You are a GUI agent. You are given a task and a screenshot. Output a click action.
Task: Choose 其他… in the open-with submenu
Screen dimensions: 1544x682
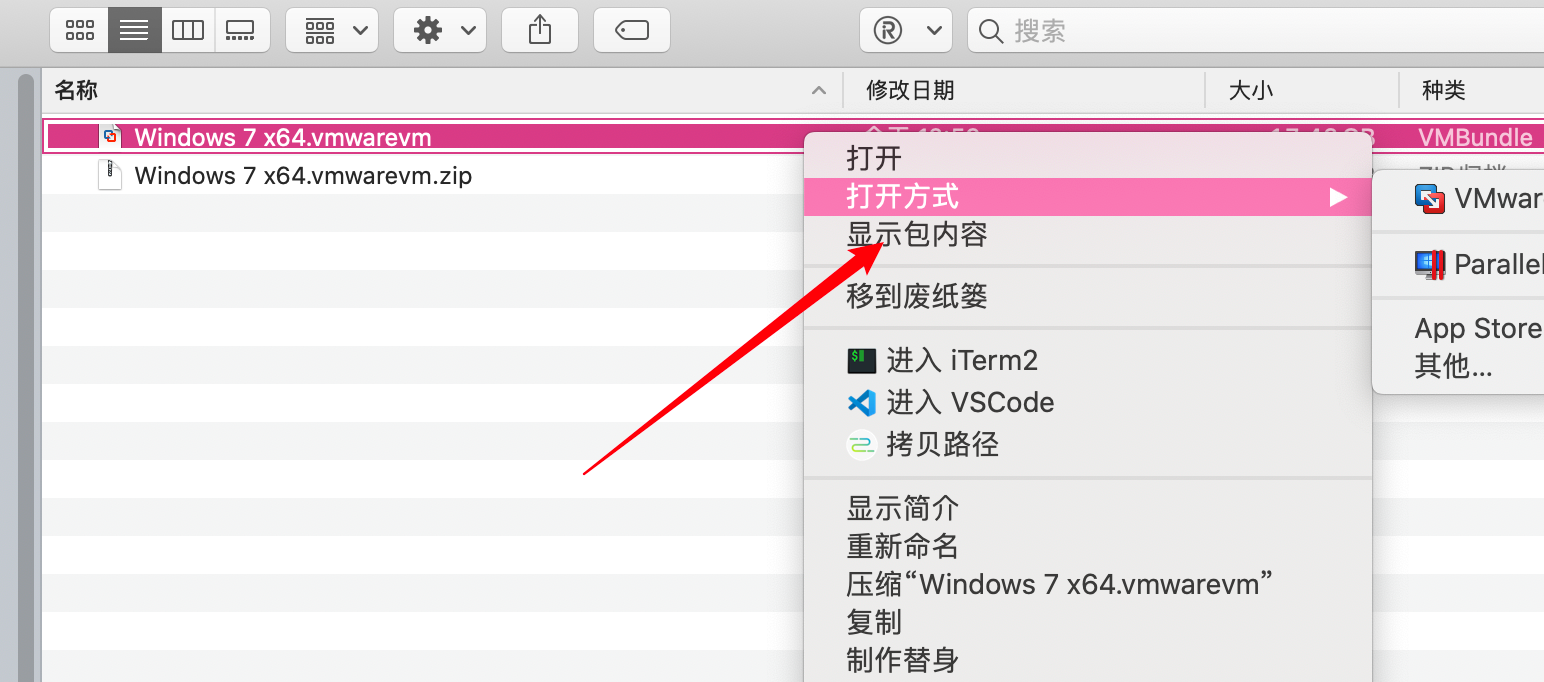(x=1459, y=367)
